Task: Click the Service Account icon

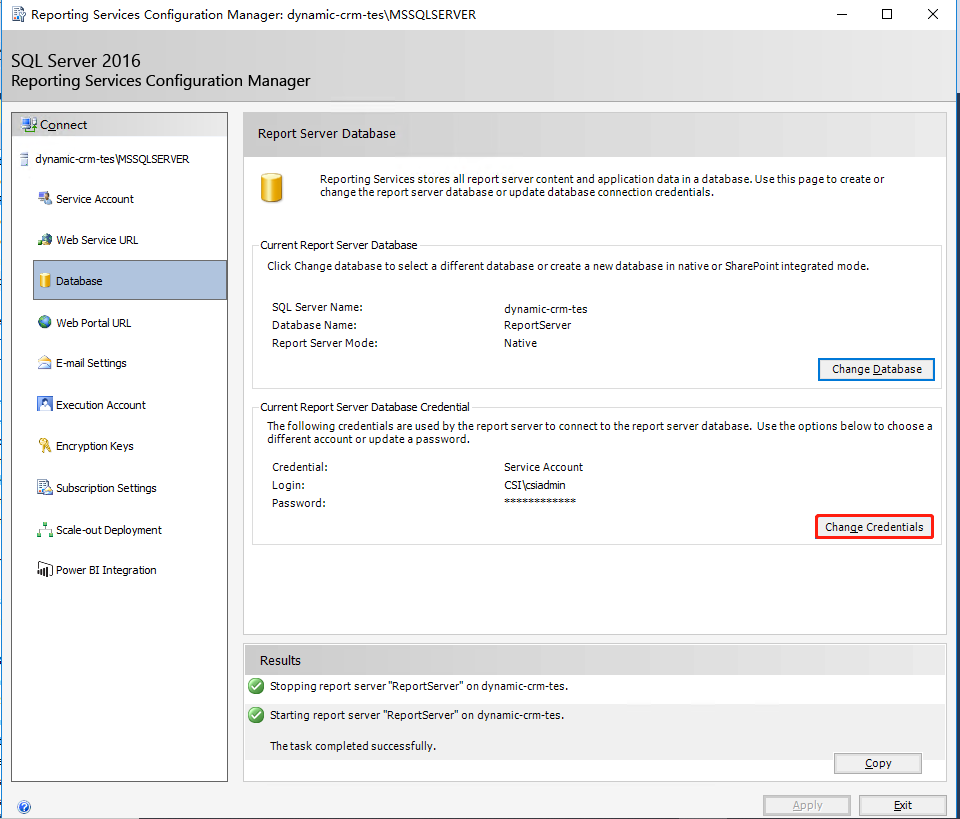Action: (45, 198)
